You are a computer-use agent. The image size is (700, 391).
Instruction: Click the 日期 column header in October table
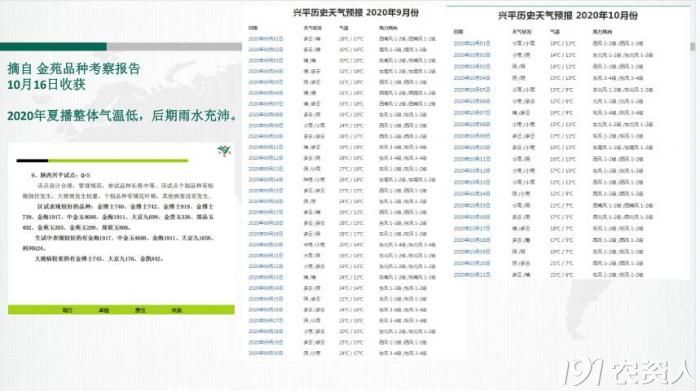(458, 32)
